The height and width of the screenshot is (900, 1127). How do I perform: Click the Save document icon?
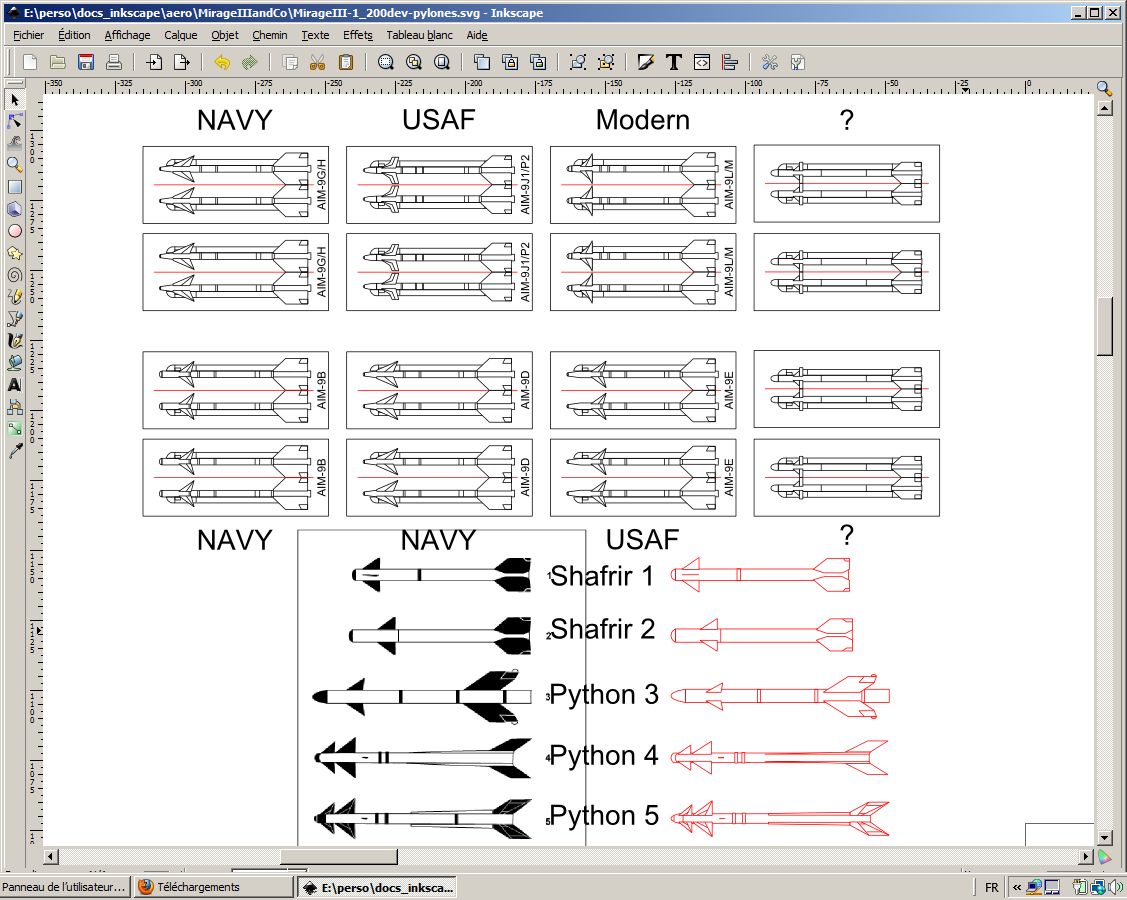[86, 62]
